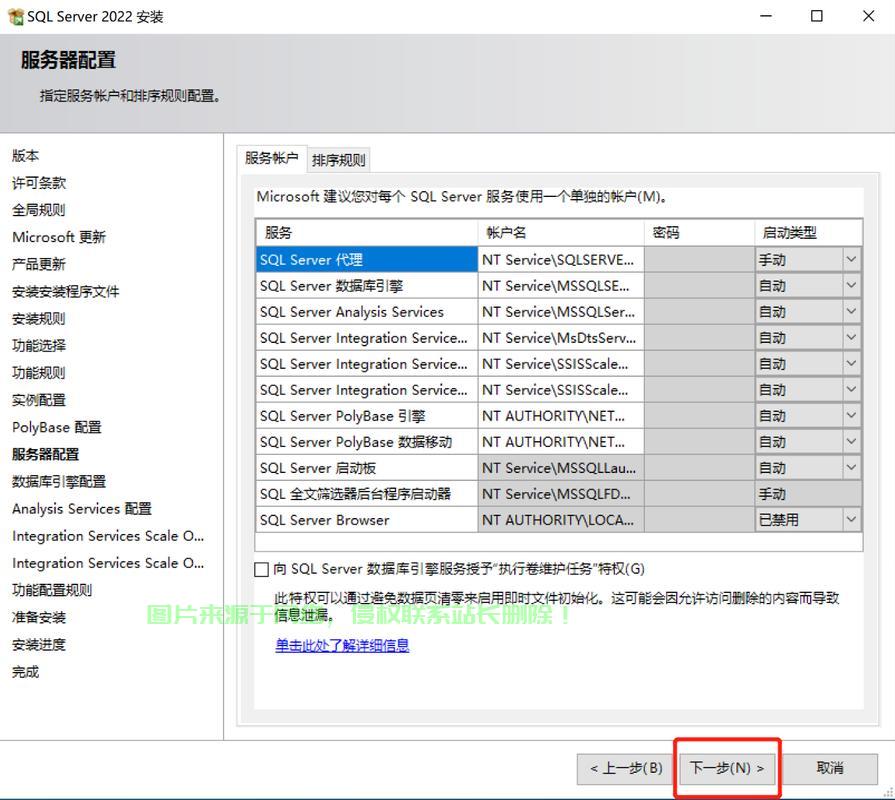The width and height of the screenshot is (895, 800).
Task: Go to Analysis Services 配置 step in sidebar
Action: pyautogui.click(x=82, y=508)
